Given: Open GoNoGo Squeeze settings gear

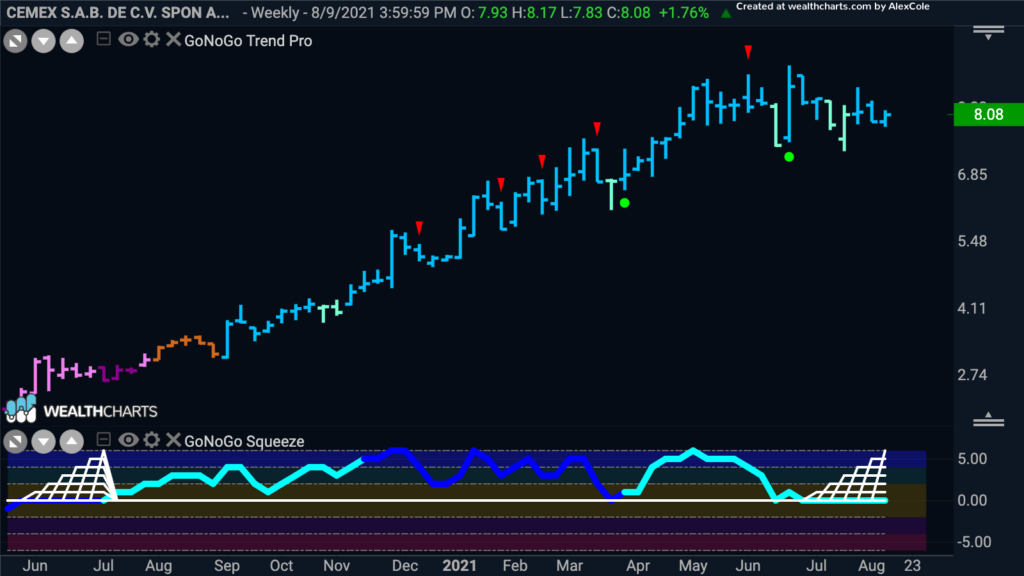Looking at the screenshot, I should (152, 440).
